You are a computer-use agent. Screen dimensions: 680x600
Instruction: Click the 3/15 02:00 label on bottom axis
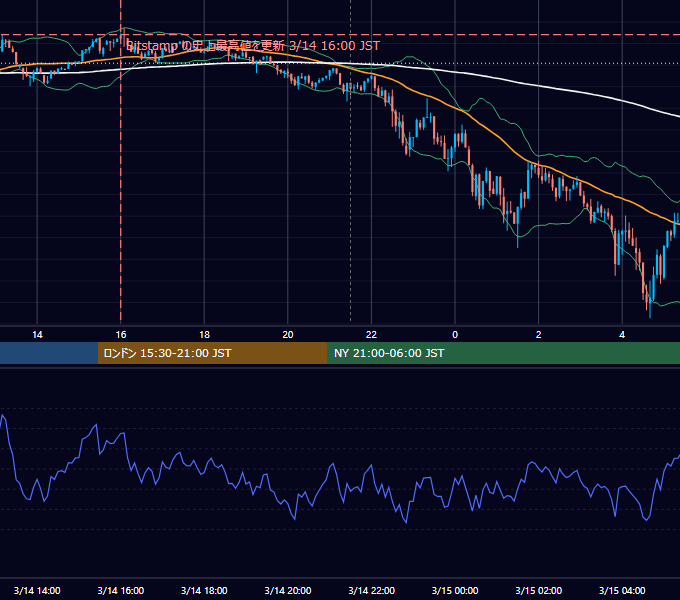click(539, 590)
